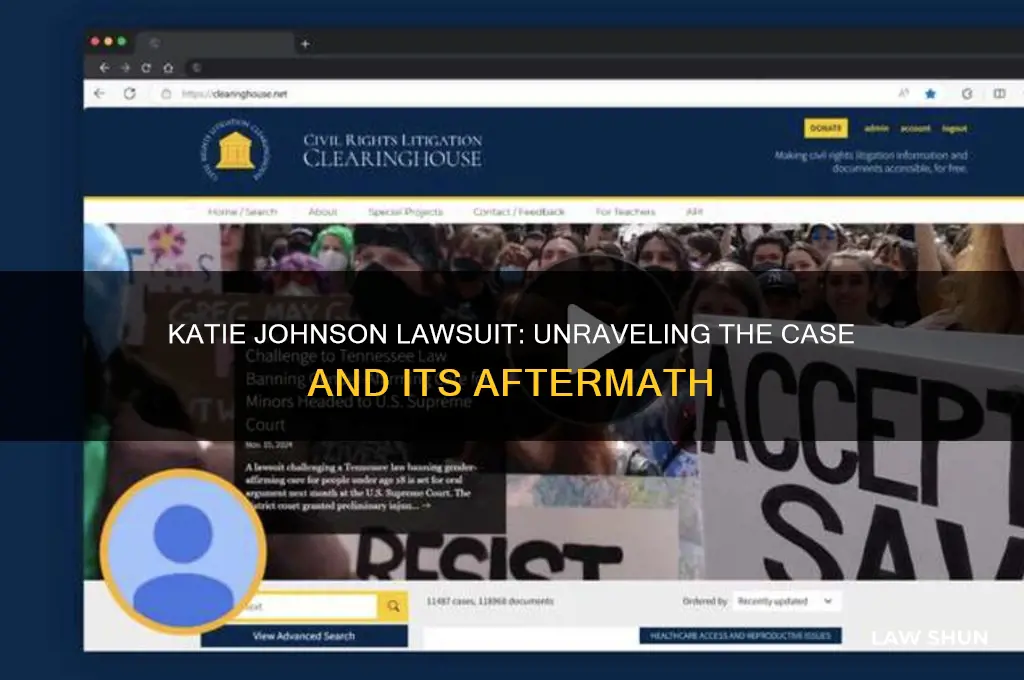The height and width of the screenshot is (680, 1024).
Task: Open the Contact / Feedback menu item
Action: point(519,212)
